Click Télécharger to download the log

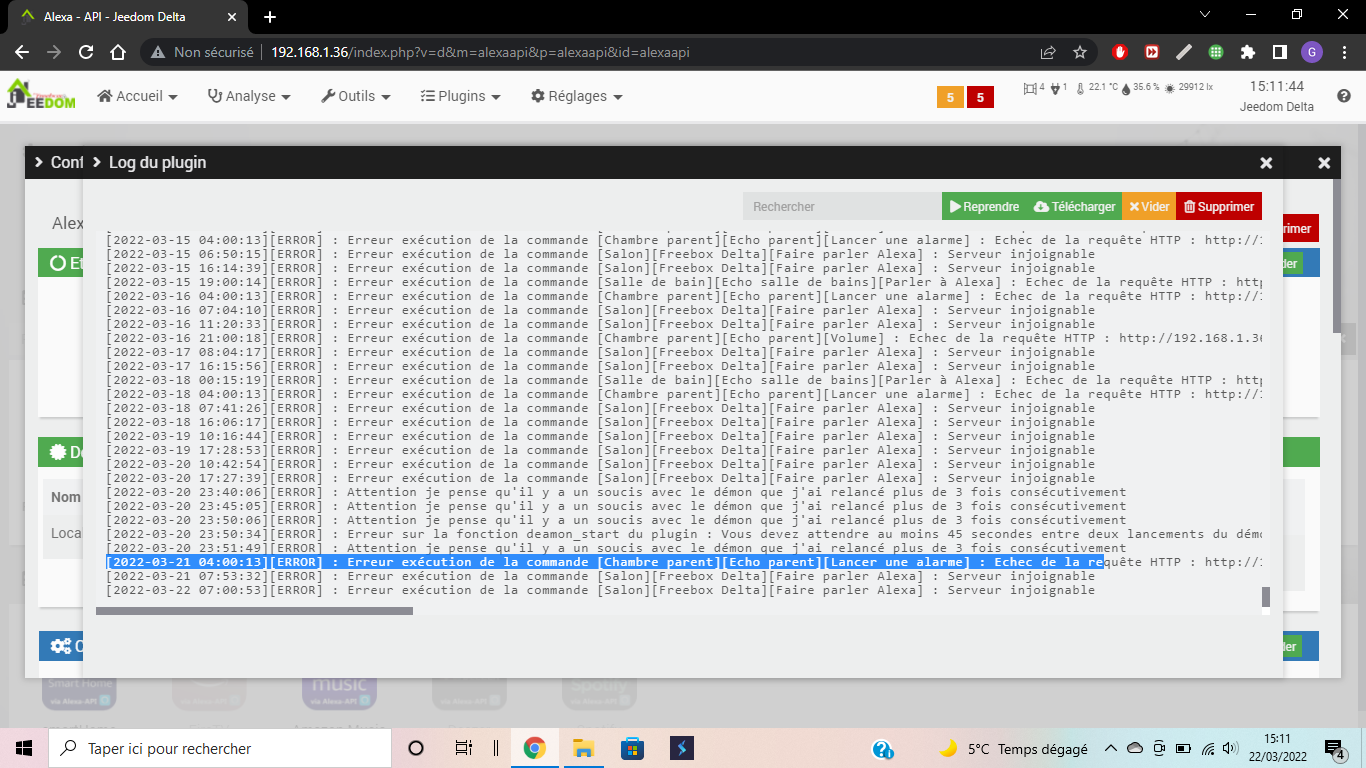[x=1074, y=206]
